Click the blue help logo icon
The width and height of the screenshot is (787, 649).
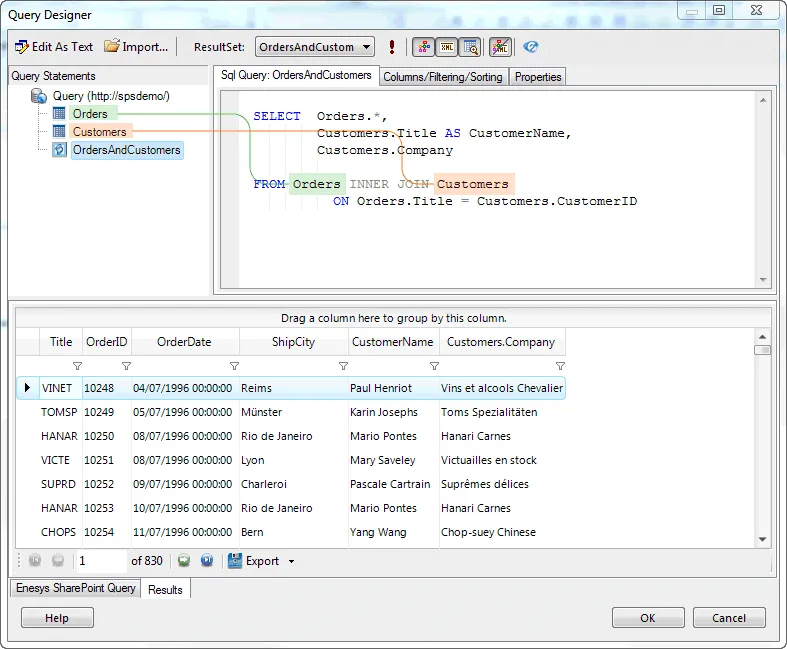[530, 47]
